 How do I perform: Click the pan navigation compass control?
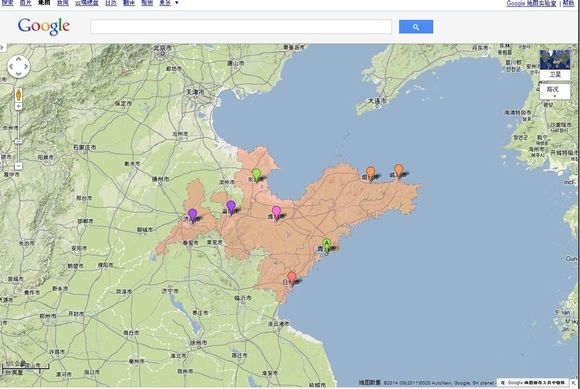18,67
